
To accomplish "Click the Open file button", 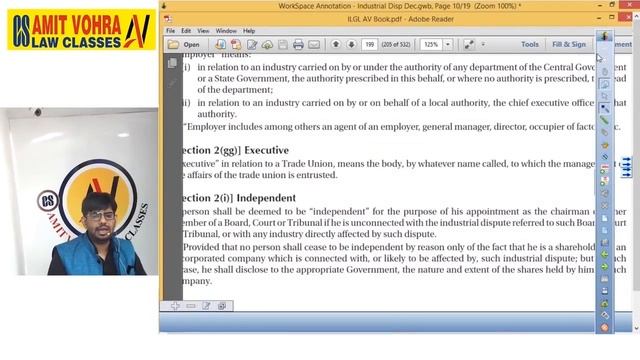I will 184,44.
